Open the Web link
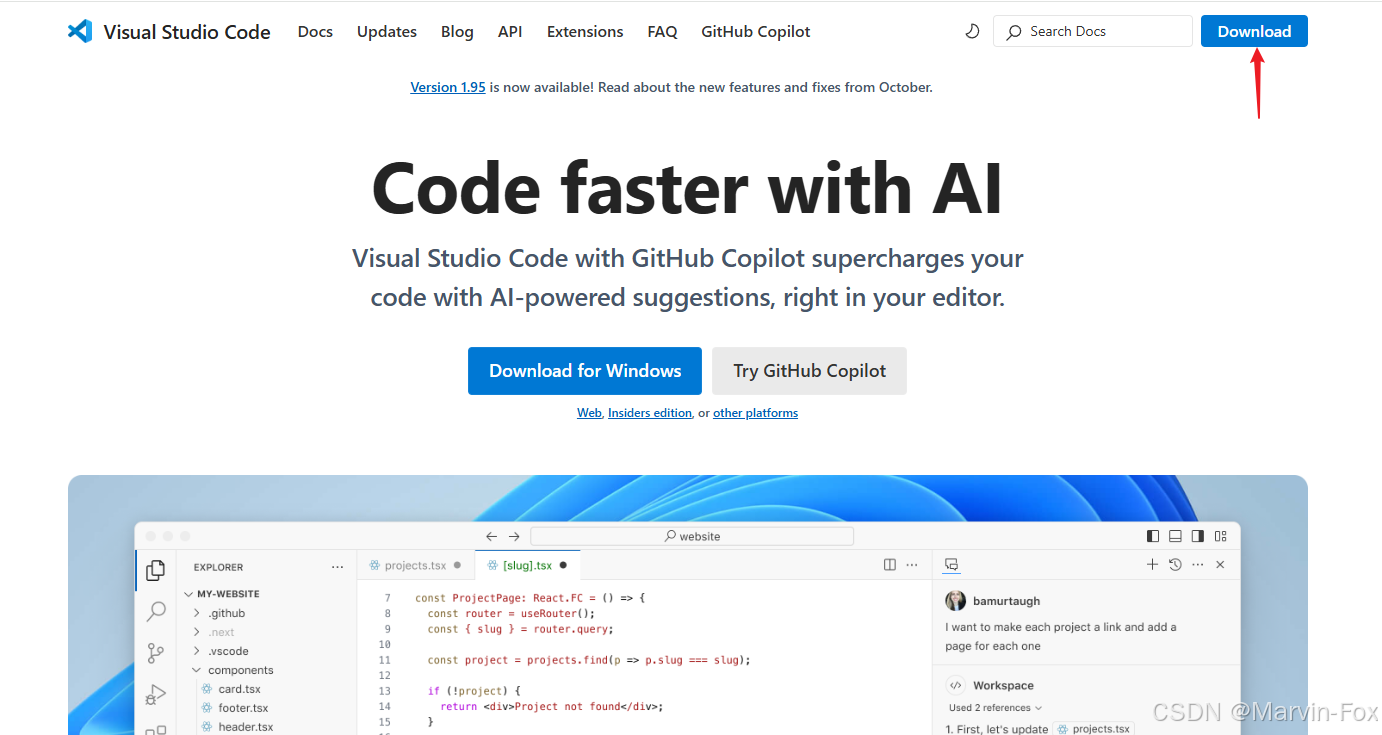This screenshot has height=735, width=1382. (x=589, y=413)
